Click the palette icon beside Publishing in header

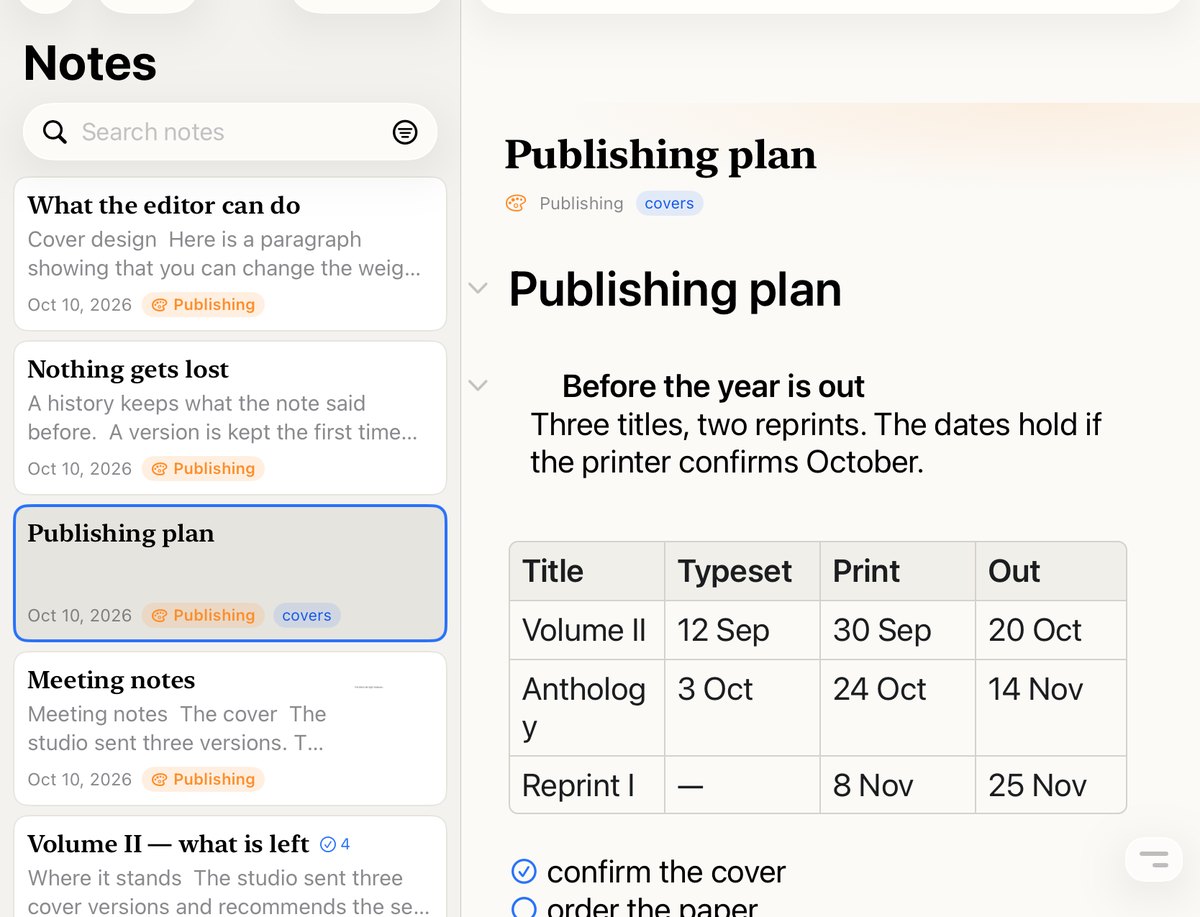[x=516, y=203]
